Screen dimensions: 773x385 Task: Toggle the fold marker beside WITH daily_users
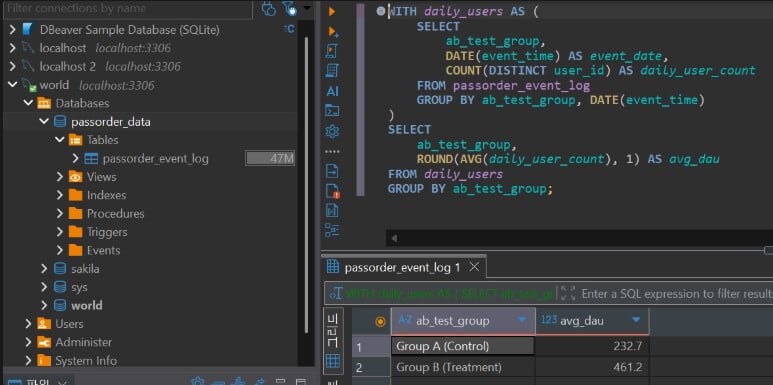(381, 11)
